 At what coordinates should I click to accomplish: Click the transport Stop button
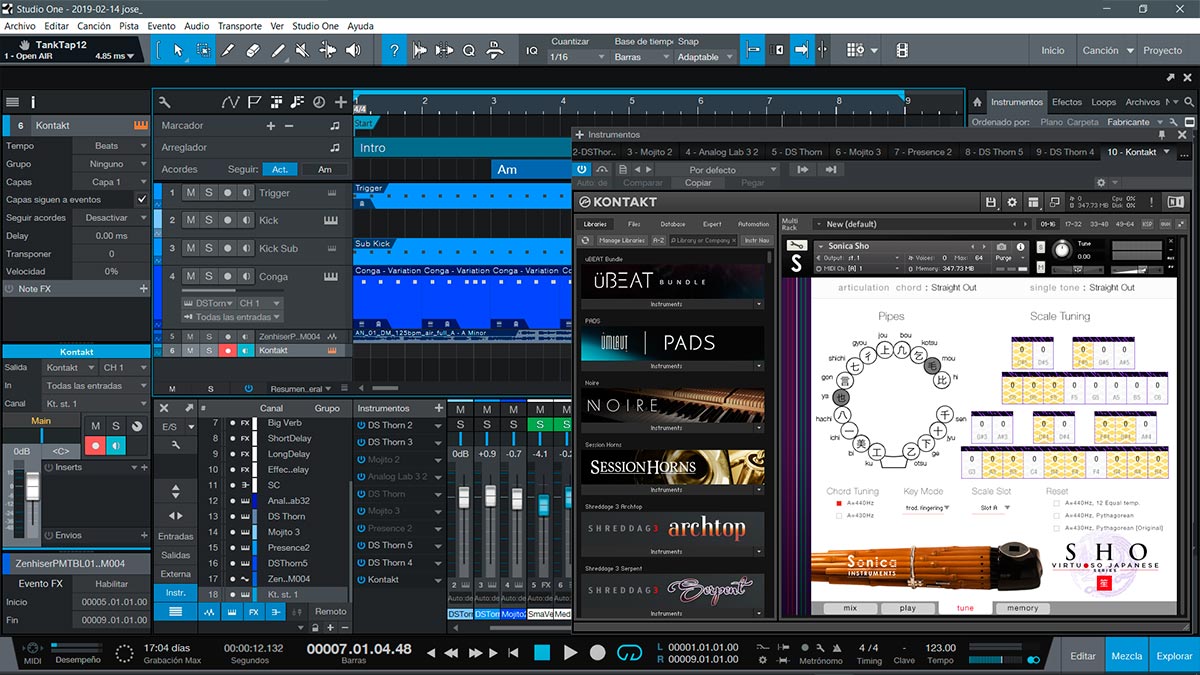(542, 652)
